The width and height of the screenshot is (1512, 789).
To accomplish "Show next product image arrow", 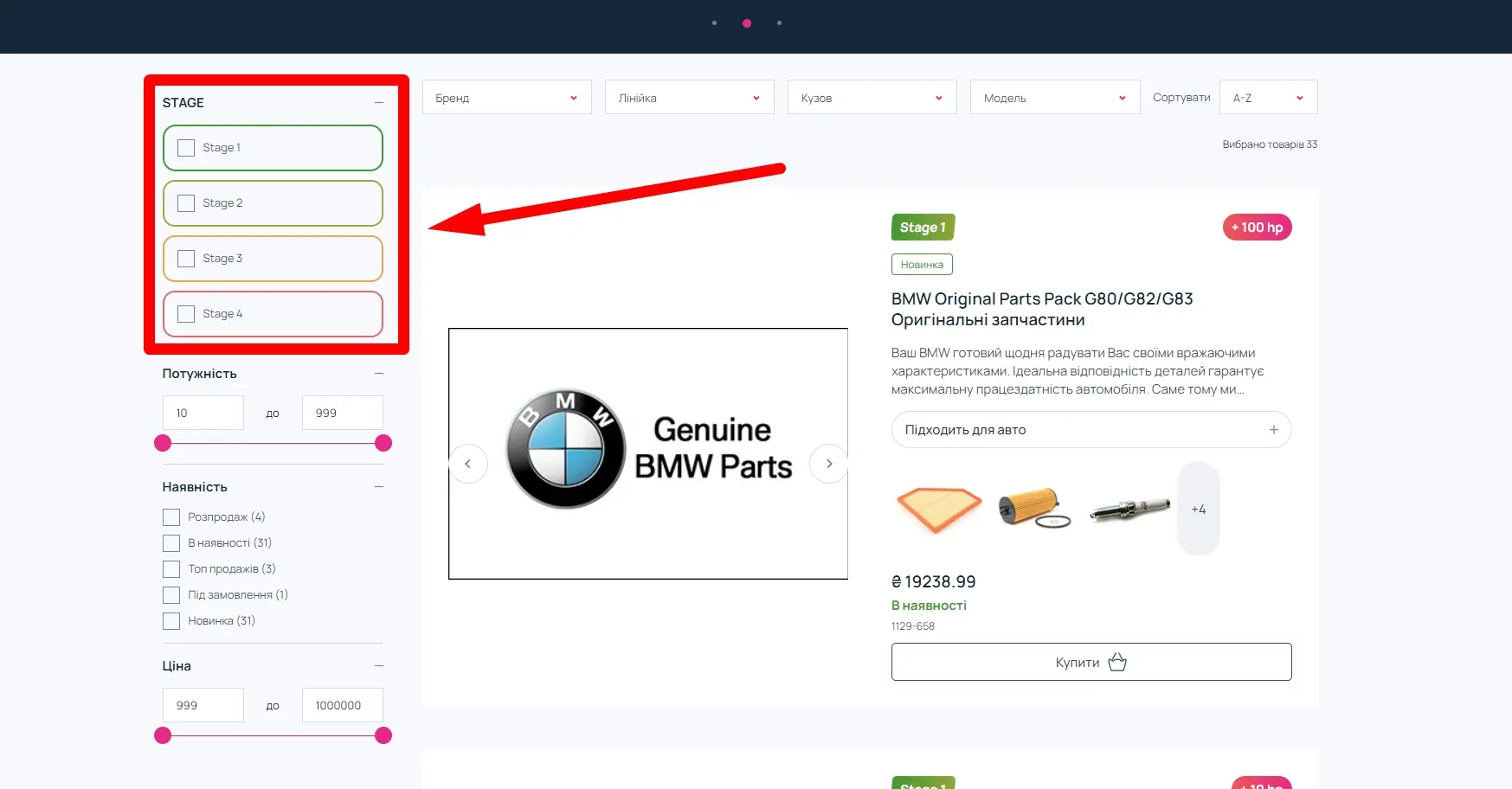I will (x=829, y=464).
